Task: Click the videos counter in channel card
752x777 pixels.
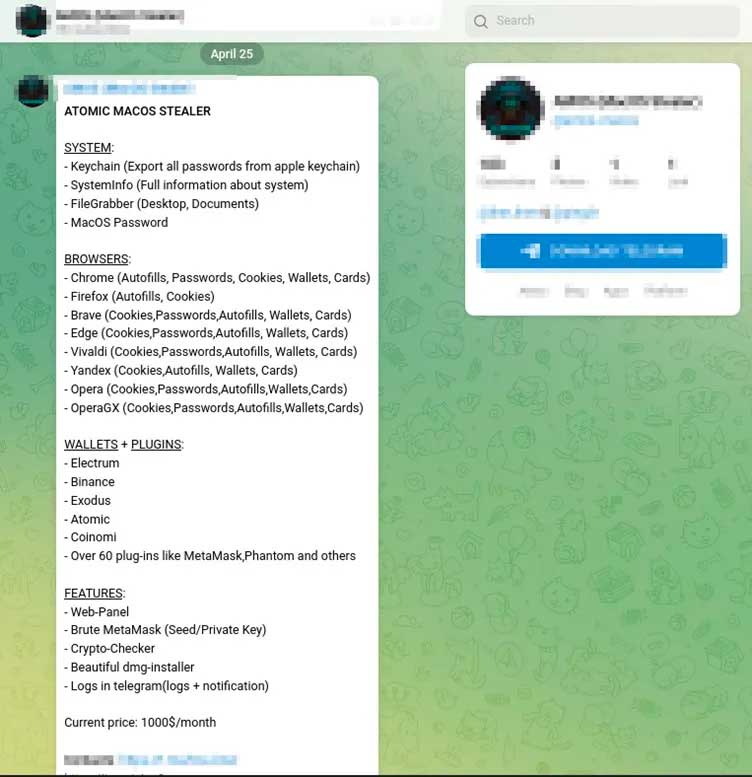Action: [x=623, y=172]
